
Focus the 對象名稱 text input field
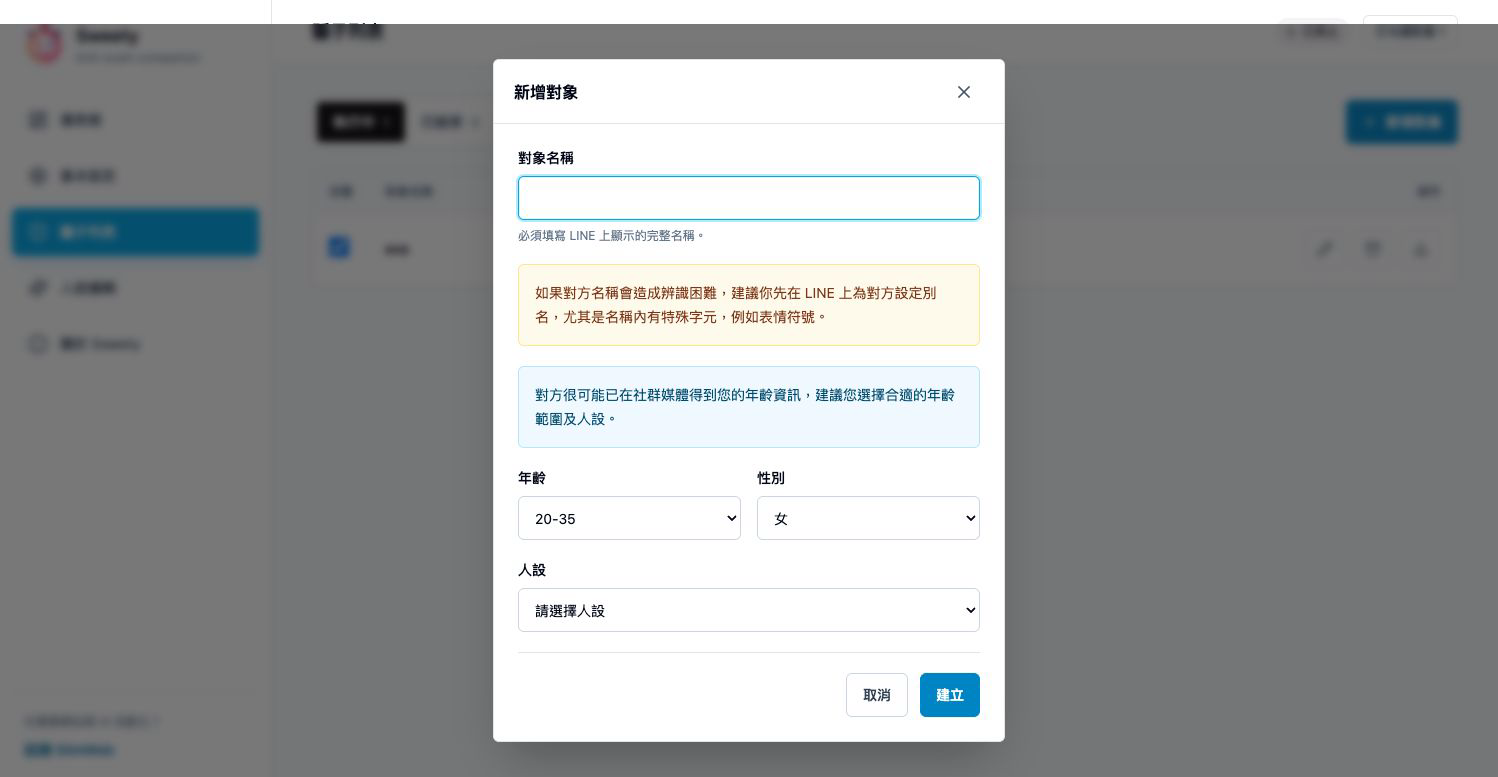coord(749,198)
